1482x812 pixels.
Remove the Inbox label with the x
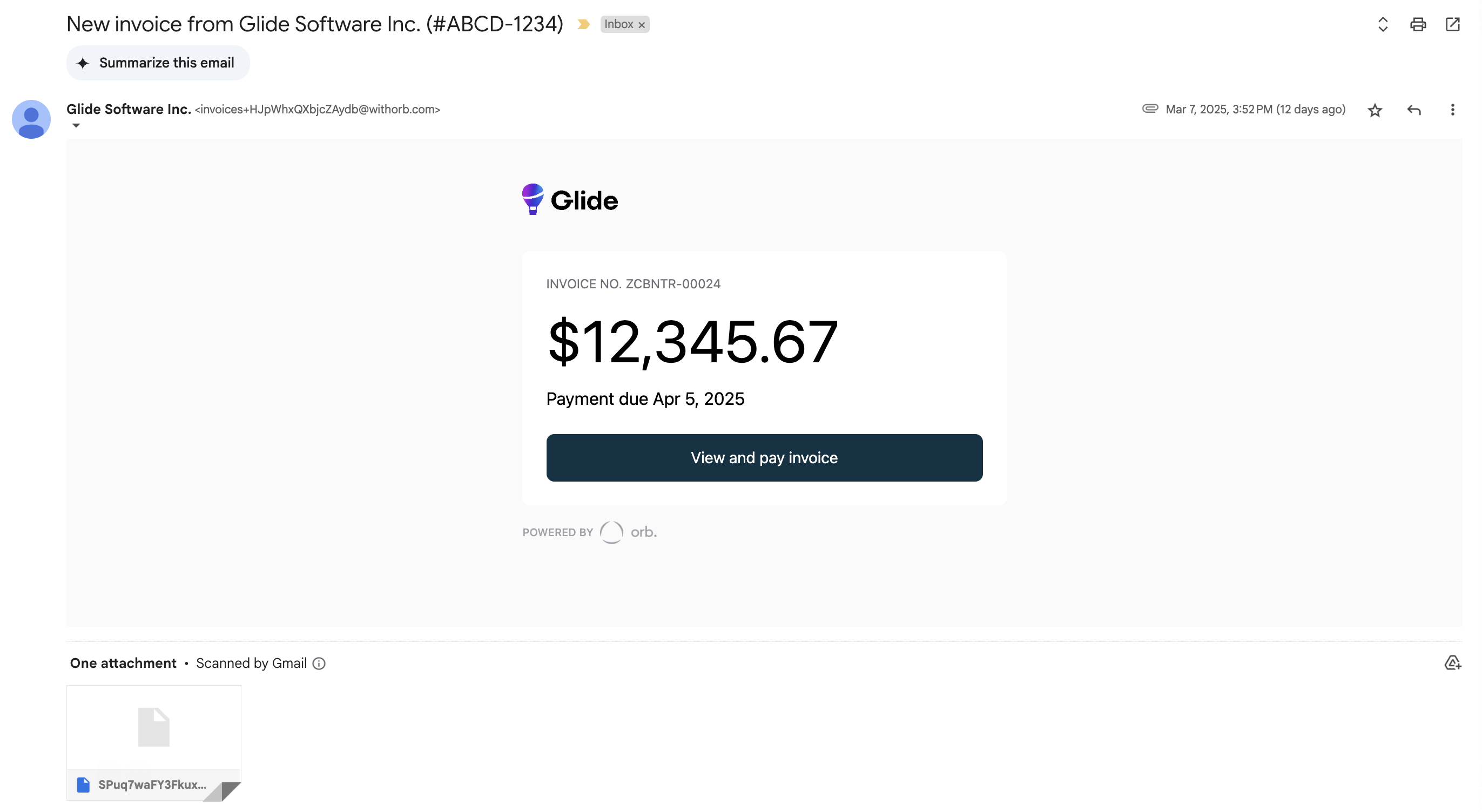[642, 25]
